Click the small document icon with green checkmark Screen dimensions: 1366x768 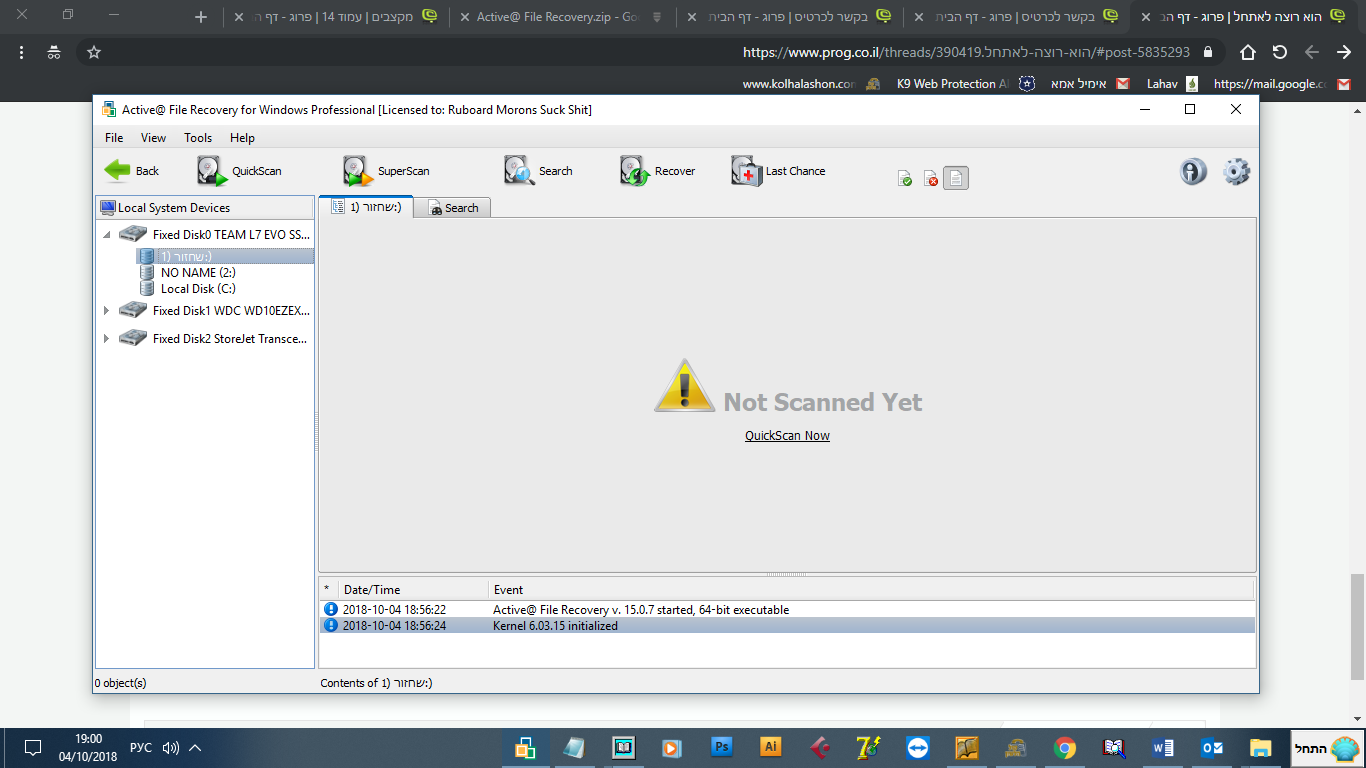[904, 178]
